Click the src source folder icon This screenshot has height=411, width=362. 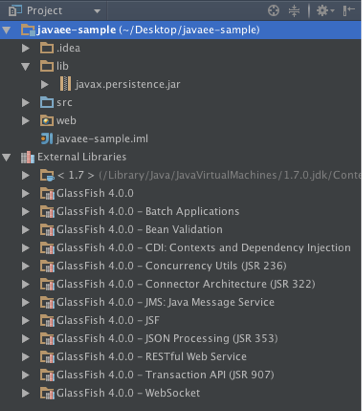47,102
